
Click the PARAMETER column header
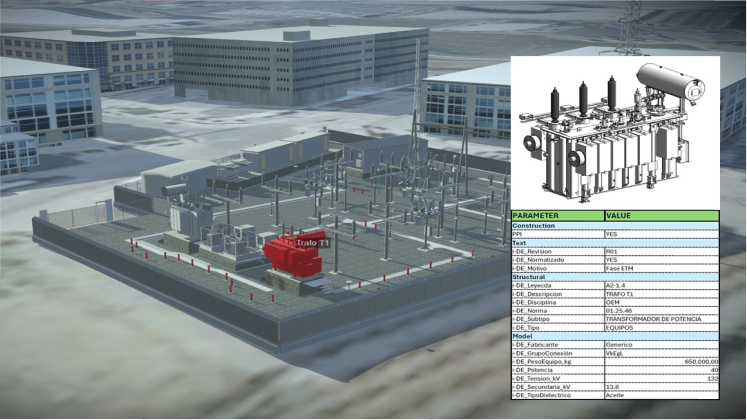coord(556,215)
